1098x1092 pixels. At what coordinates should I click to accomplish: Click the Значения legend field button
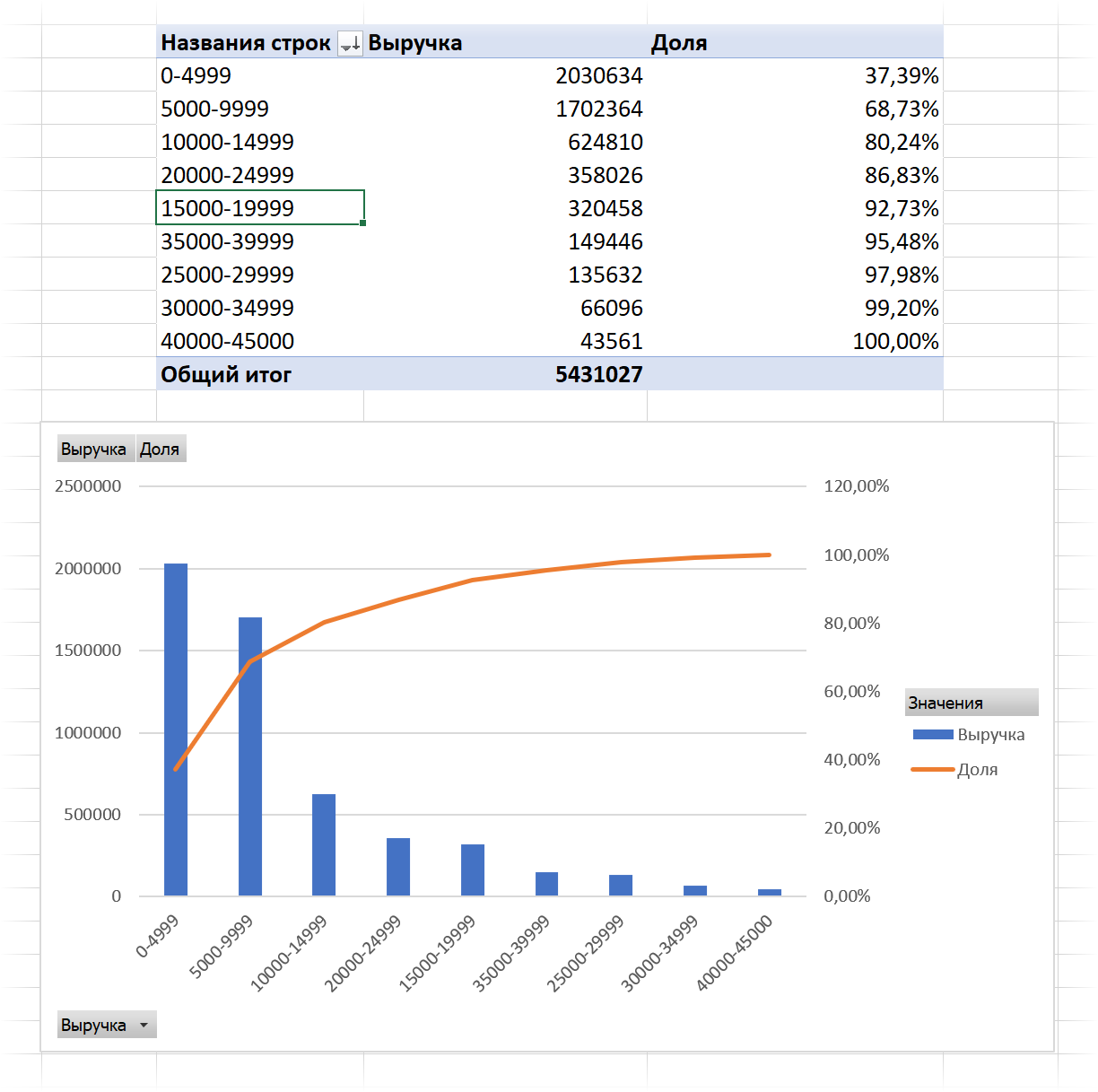pyautogui.click(x=972, y=703)
